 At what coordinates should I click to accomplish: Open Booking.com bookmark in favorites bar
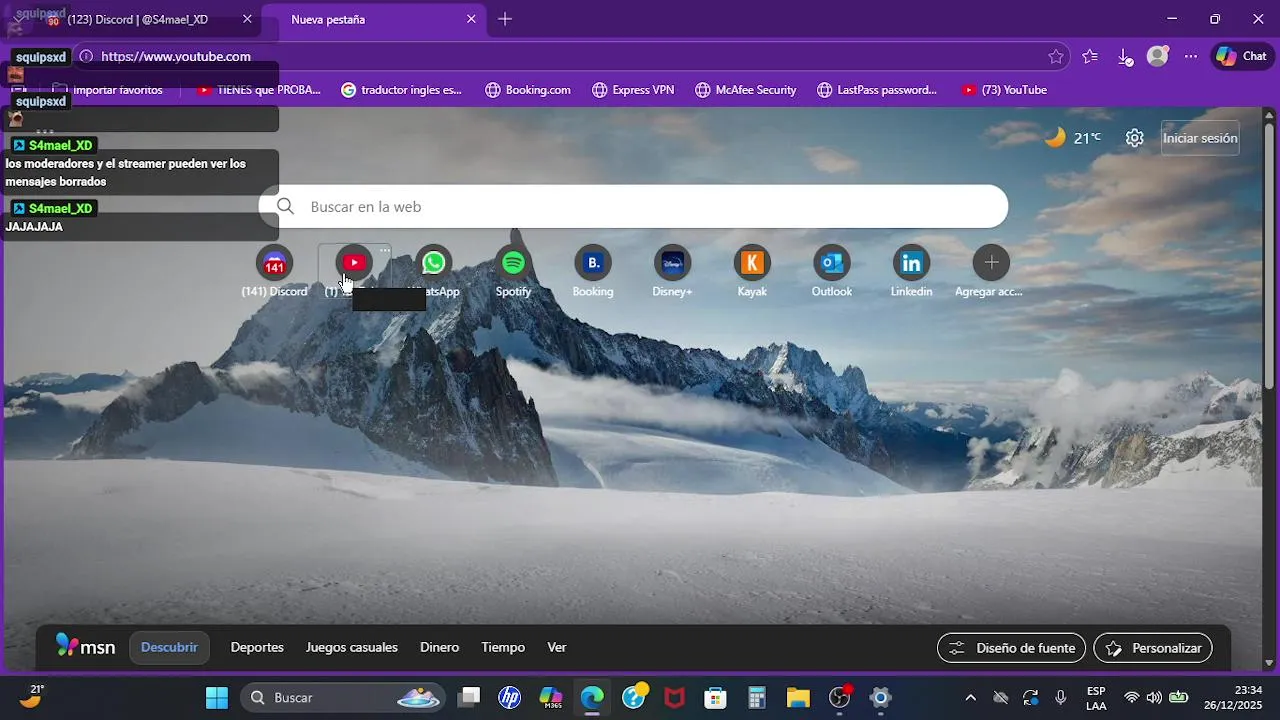(x=528, y=90)
